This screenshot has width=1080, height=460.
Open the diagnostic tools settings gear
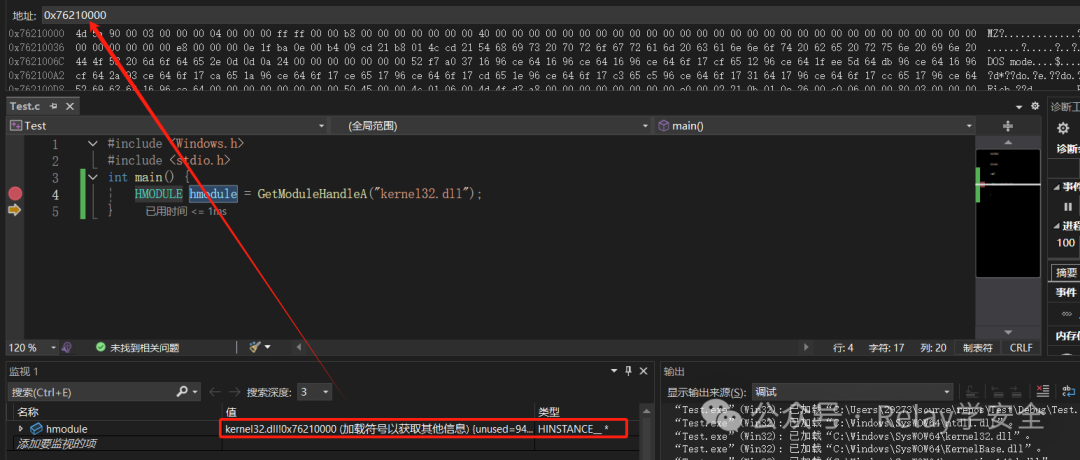coord(1063,128)
